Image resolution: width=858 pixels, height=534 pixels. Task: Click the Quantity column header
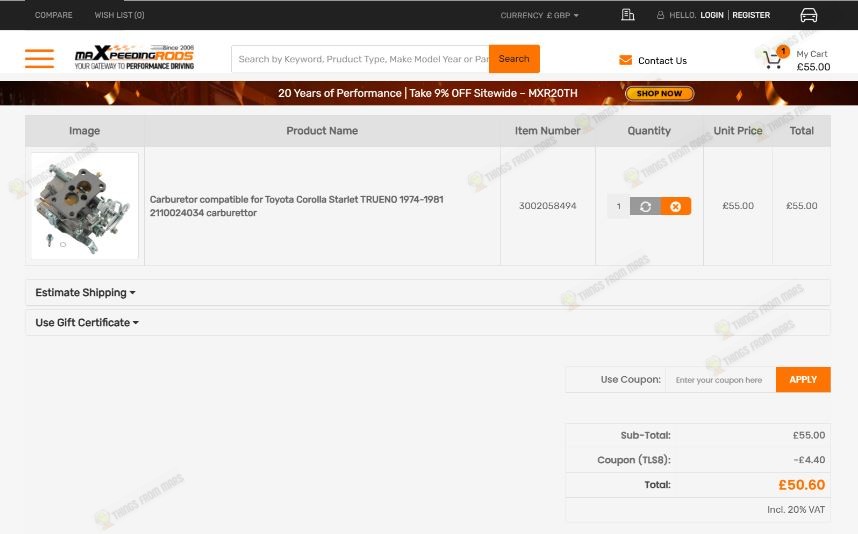coord(649,131)
